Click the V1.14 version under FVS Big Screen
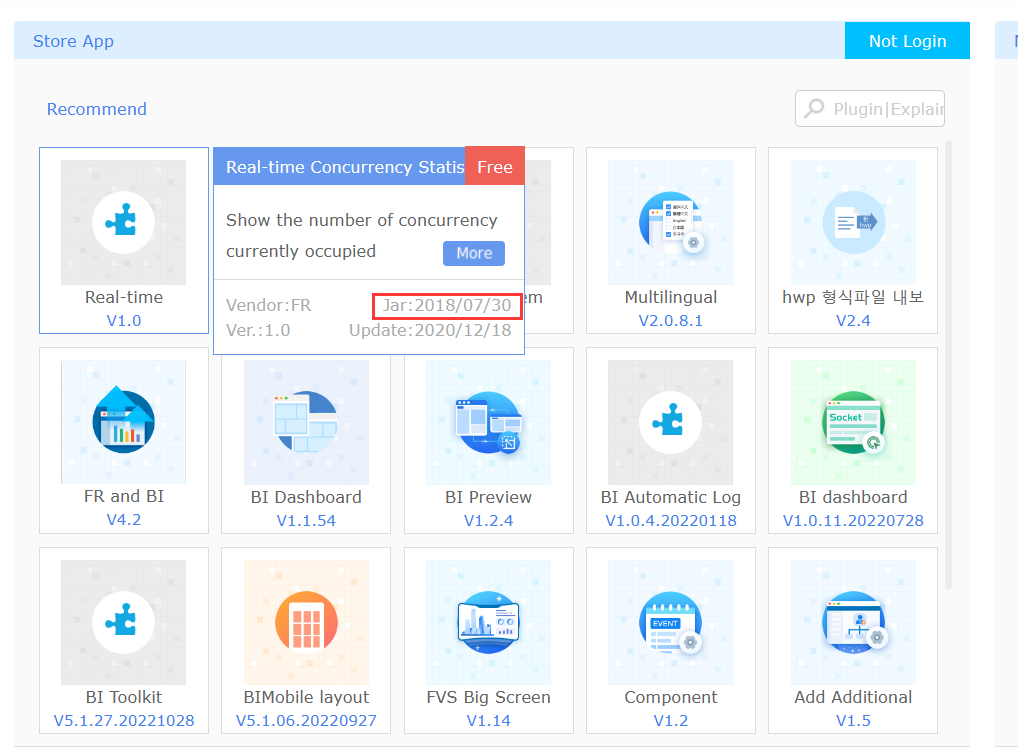Screen dimensions: 1018x747 (488, 720)
